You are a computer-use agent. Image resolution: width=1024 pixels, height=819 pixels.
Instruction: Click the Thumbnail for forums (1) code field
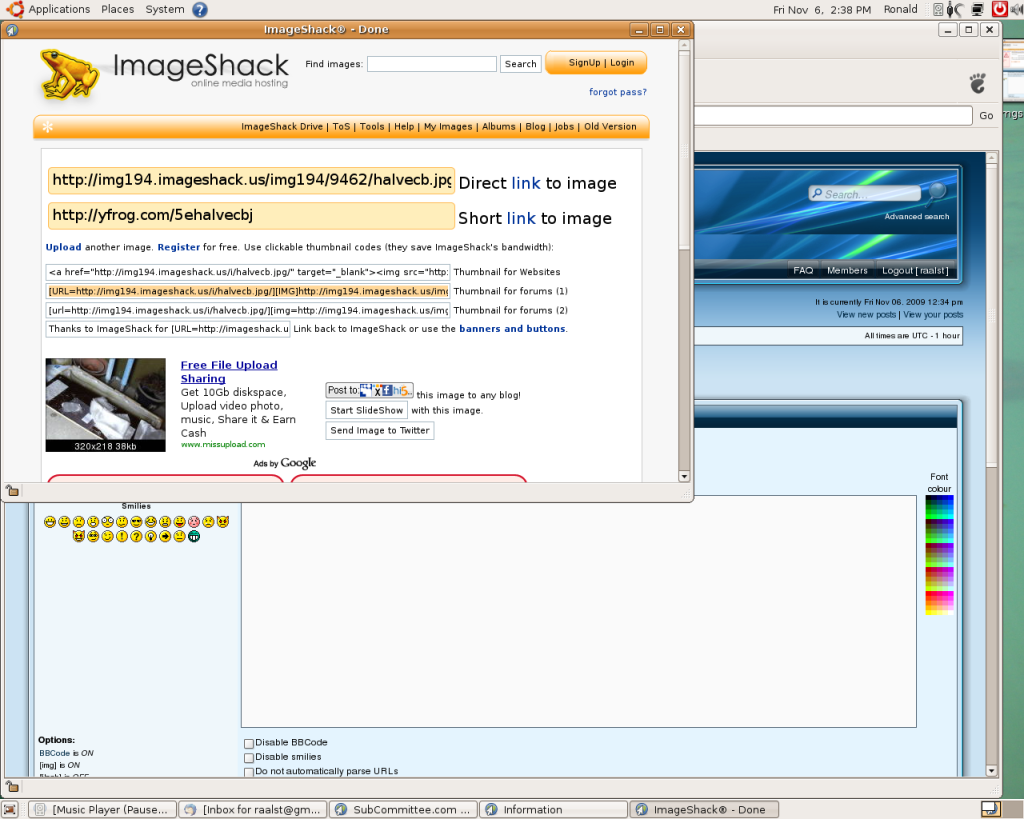(248, 291)
